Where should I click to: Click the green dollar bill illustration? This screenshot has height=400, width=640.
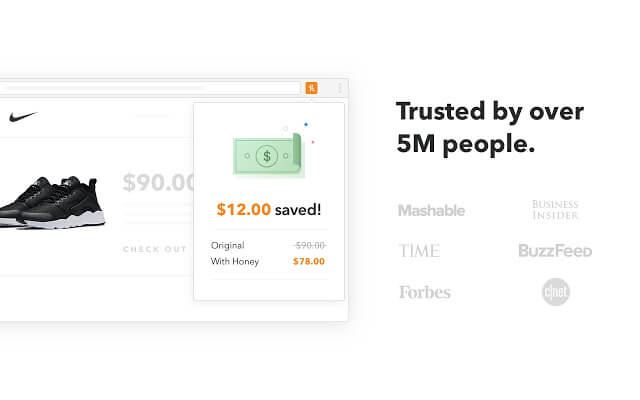click(268, 155)
